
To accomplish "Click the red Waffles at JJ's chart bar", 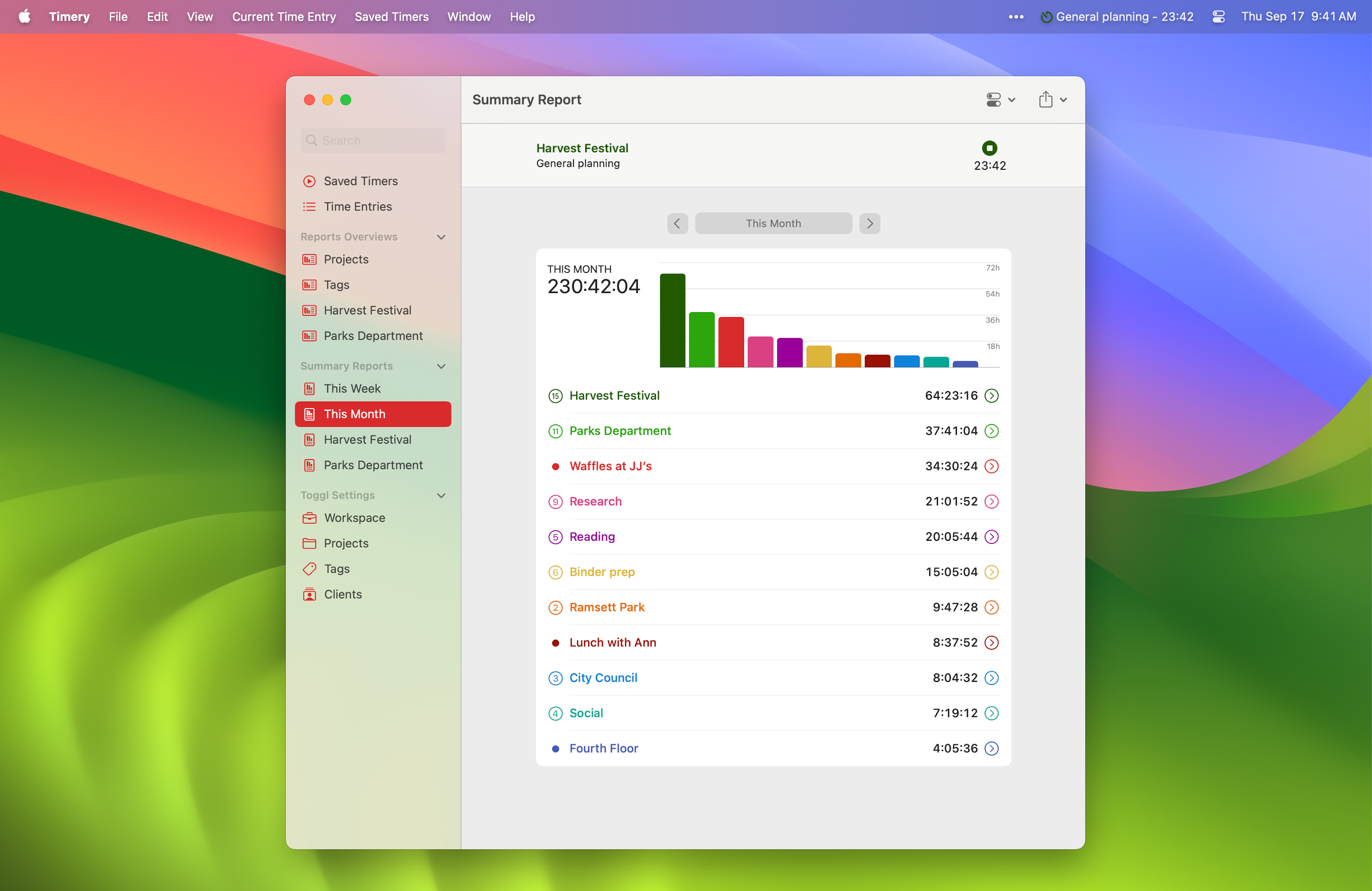I will pos(731,342).
